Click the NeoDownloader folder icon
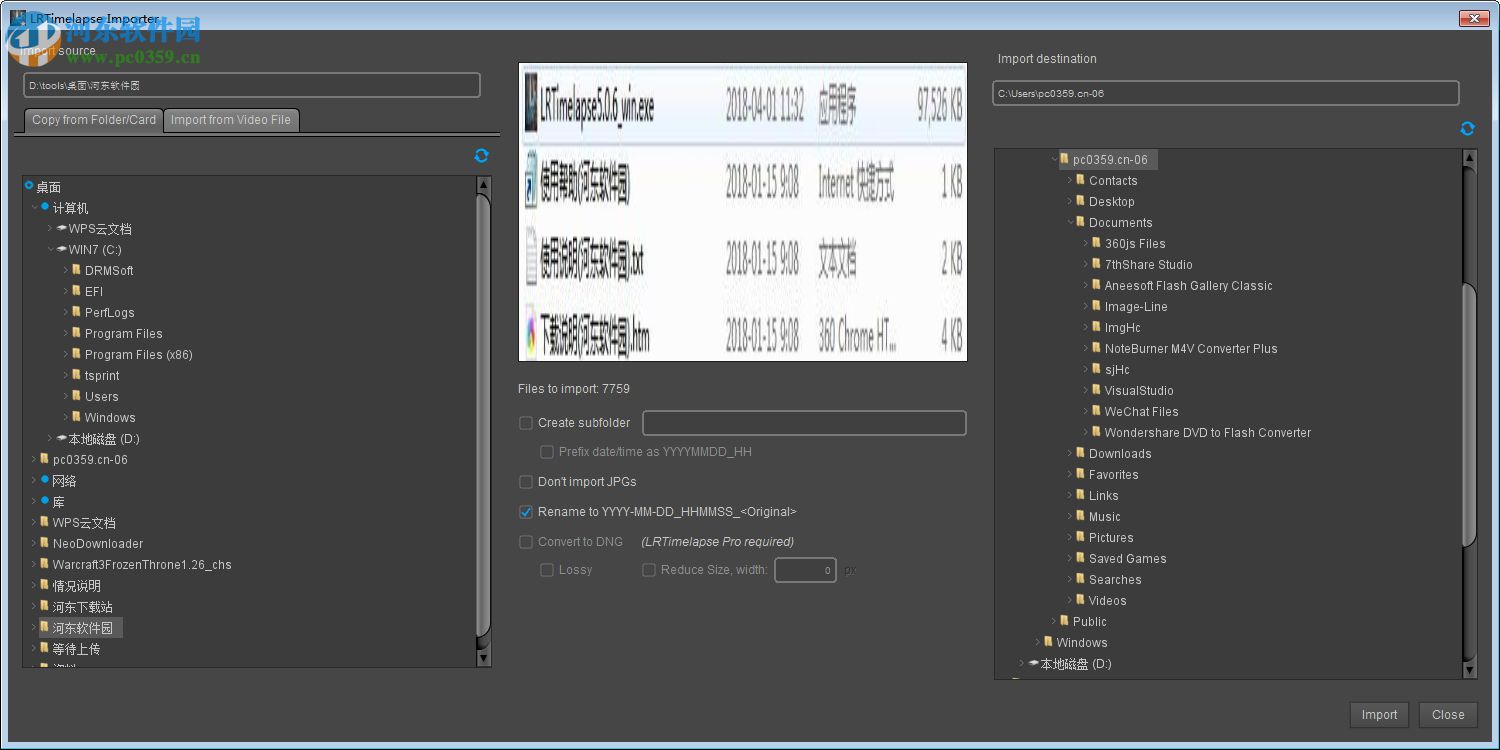The height and width of the screenshot is (750, 1500). (x=45, y=543)
